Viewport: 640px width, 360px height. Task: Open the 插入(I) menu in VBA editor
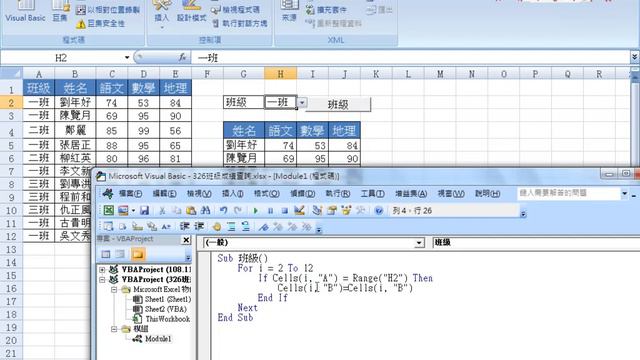pyautogui.click(x=233, y=194)
